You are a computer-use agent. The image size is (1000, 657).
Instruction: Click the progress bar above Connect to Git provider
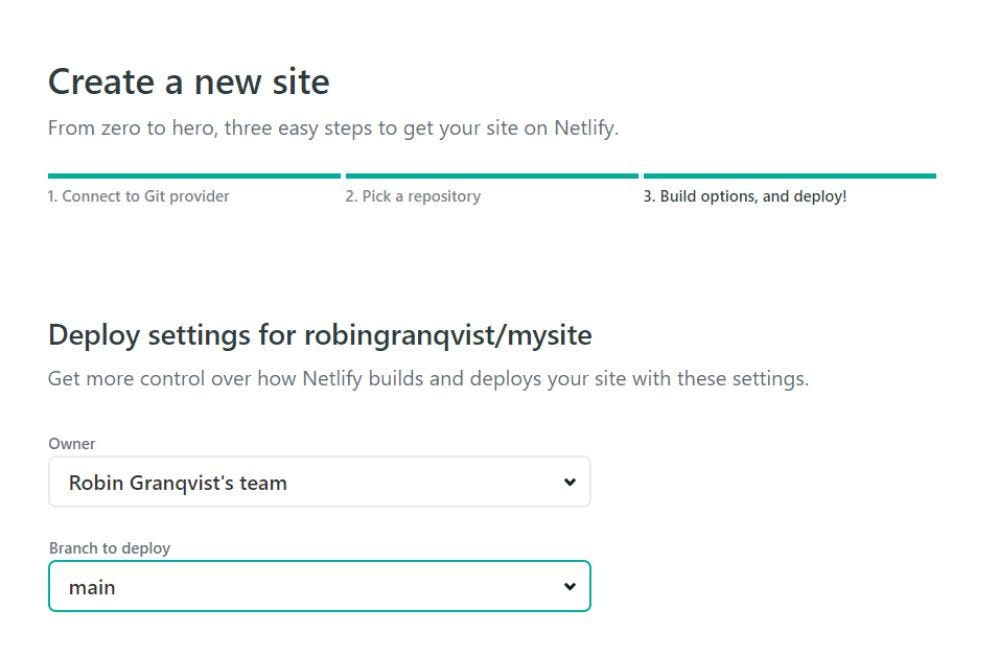[195, 175]
